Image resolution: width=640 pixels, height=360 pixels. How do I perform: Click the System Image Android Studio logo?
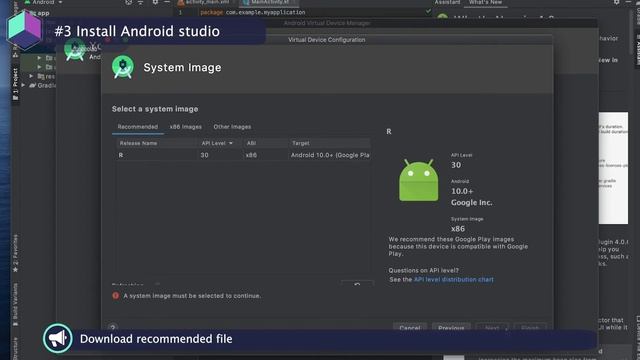(123, 67)
